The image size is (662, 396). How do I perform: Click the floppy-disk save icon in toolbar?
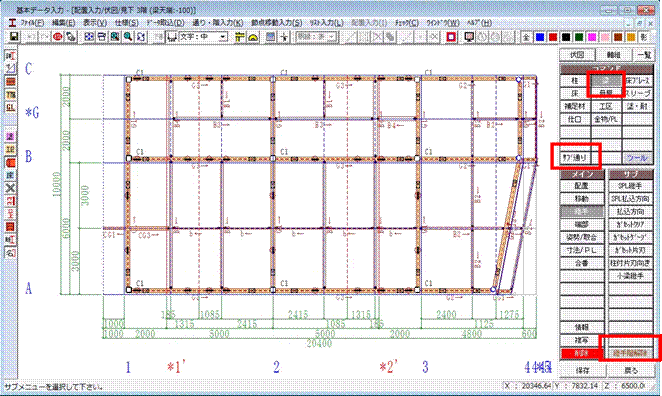[x=14, y=37]
